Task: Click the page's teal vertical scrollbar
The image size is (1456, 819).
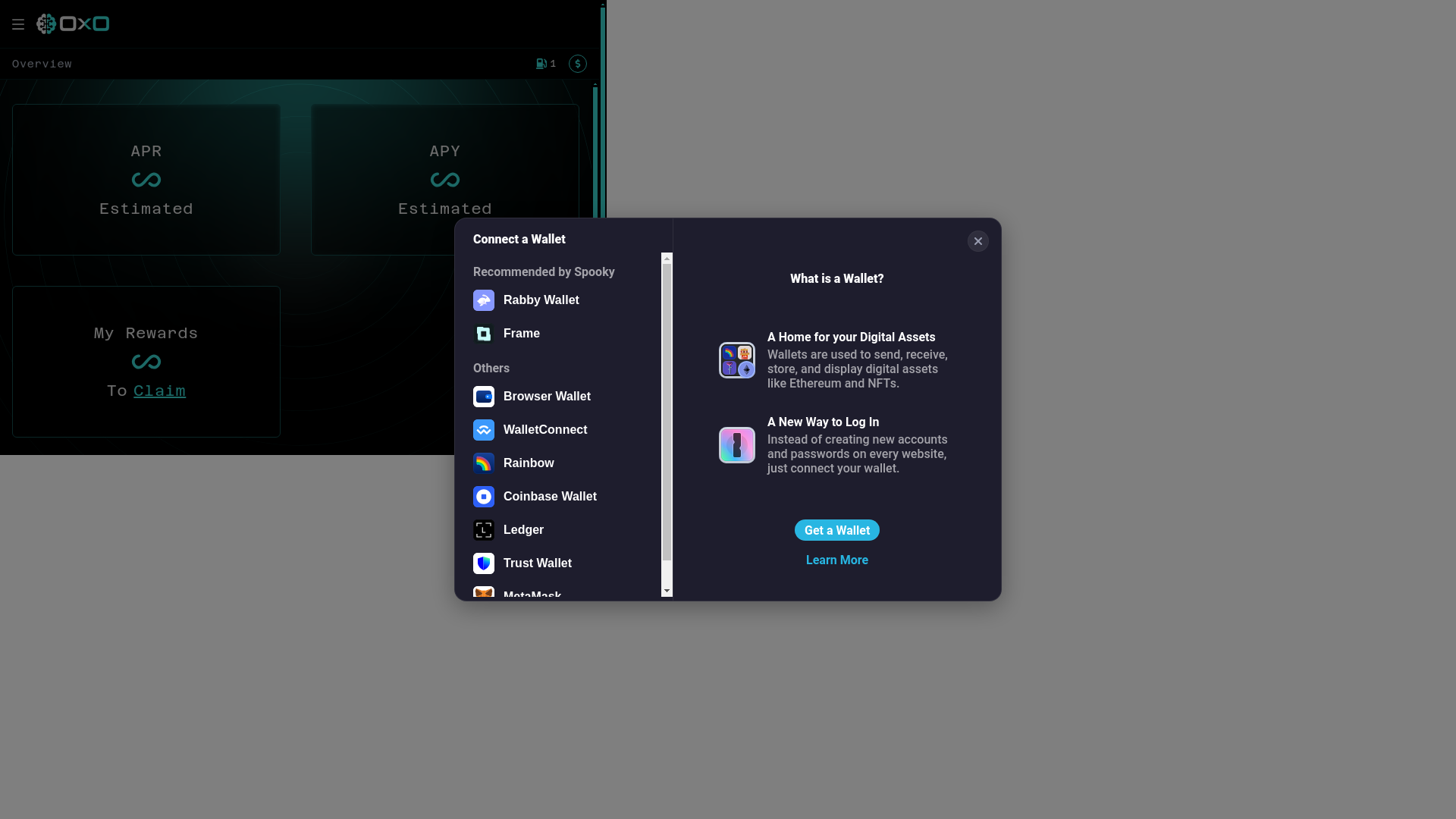Action: [x=603, y=114]
